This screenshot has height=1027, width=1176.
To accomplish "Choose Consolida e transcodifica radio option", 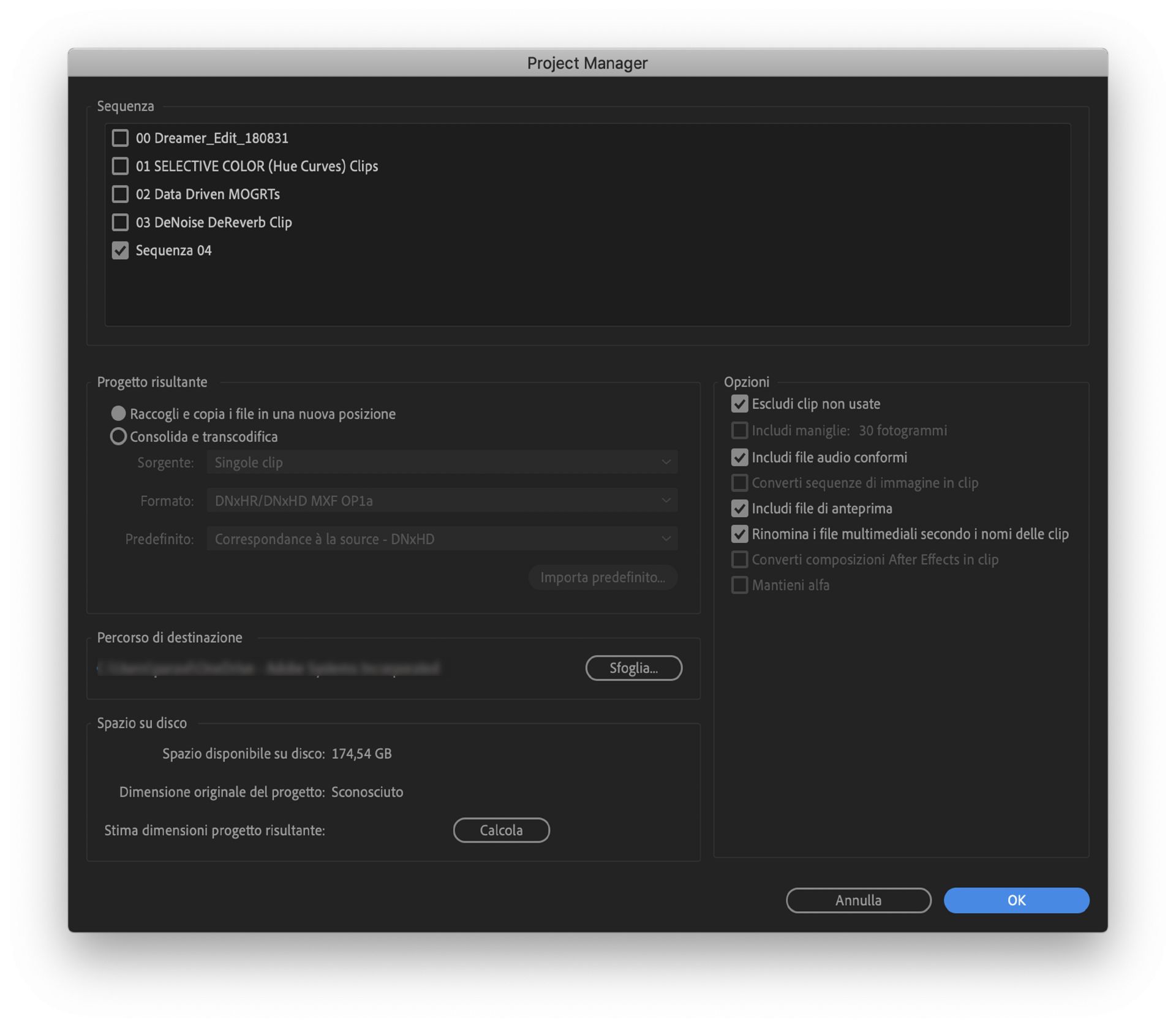I will [118, 436].
